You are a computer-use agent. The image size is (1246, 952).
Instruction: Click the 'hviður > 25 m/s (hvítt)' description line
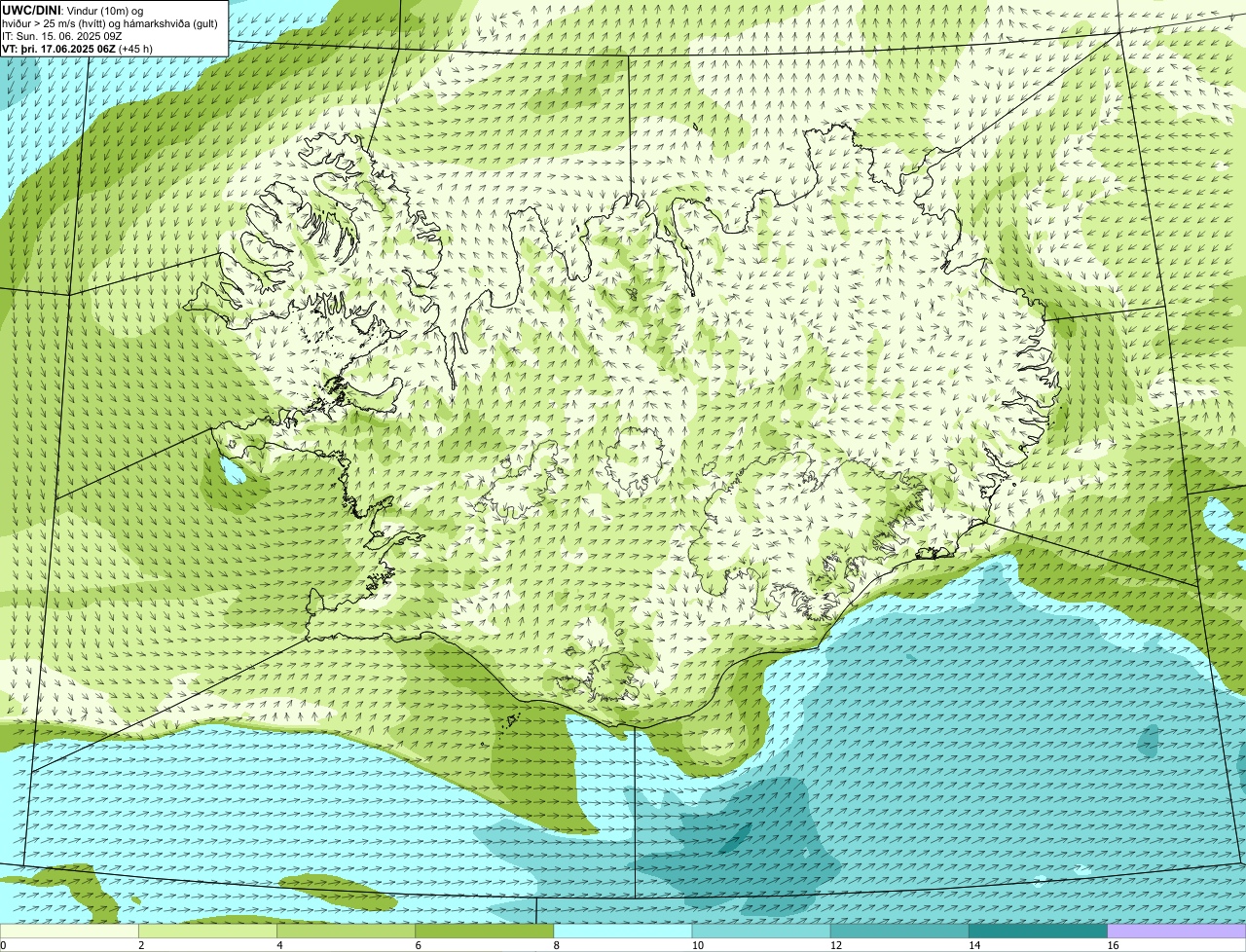click(110, 23)
